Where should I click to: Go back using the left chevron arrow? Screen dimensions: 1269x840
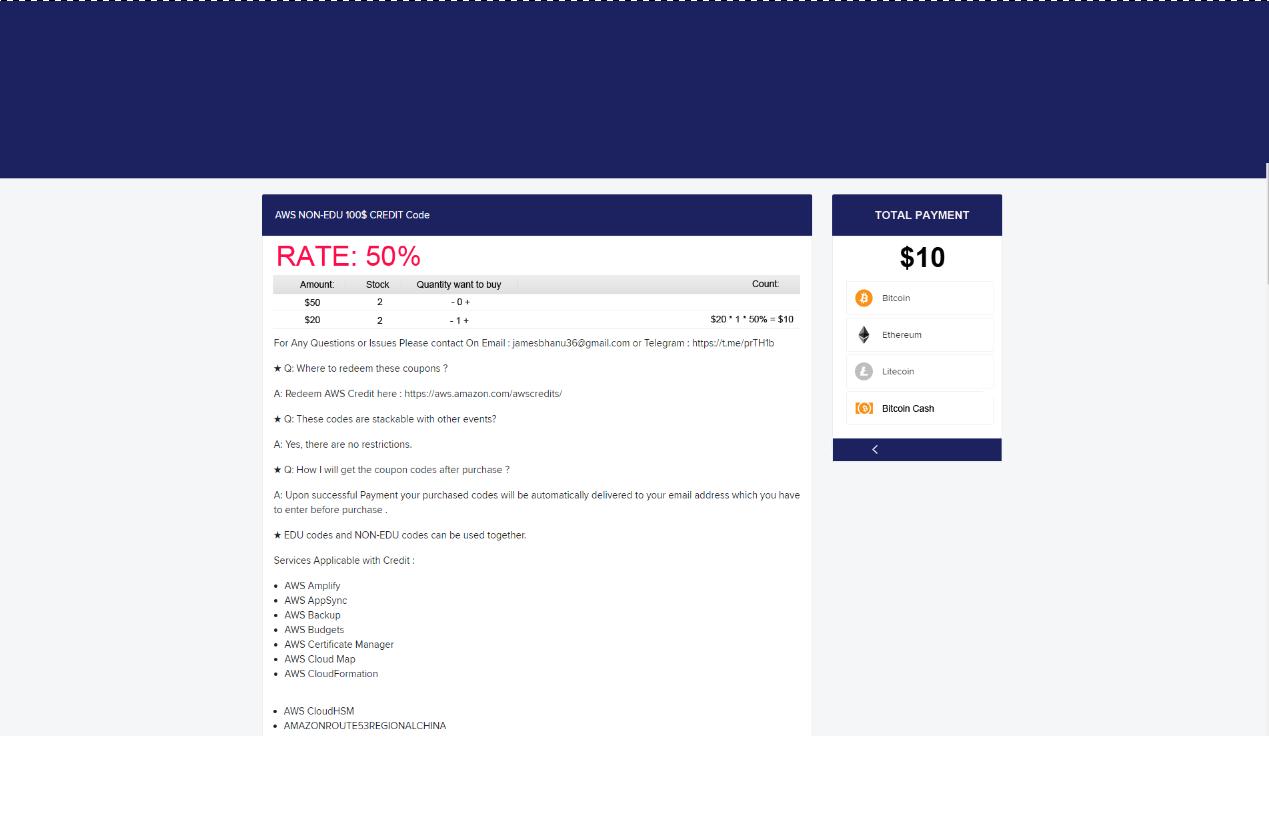pyautogui.click(x=875, y=450)
